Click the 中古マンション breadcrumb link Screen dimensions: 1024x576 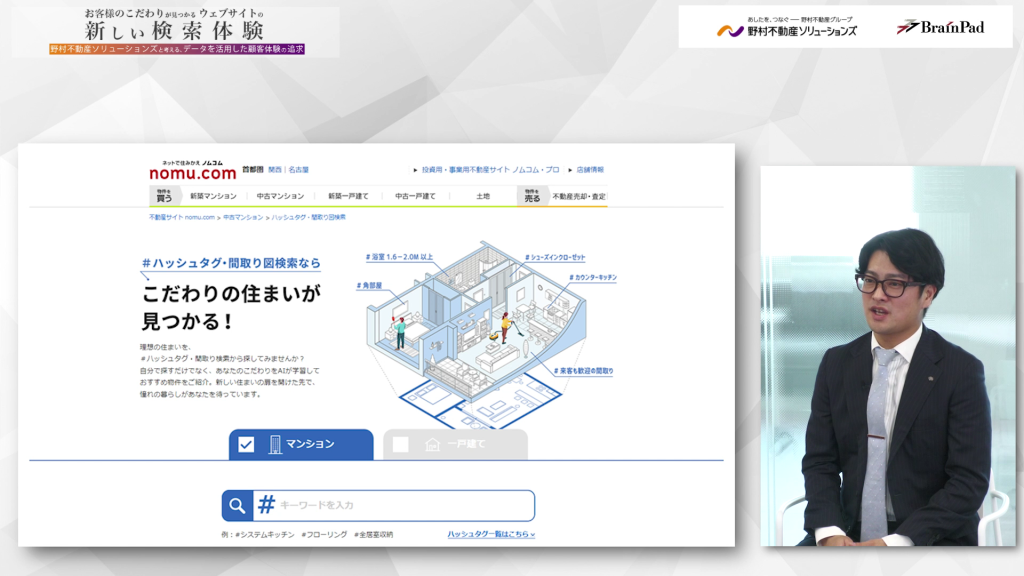(x=243, y=217)
